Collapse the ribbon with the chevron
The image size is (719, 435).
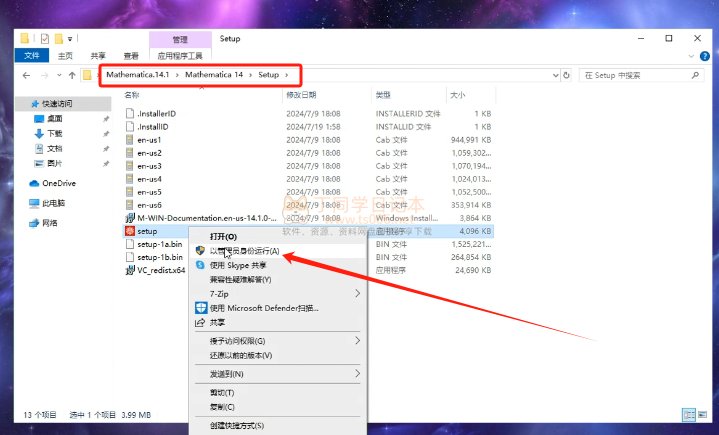[x=691, y=56]
